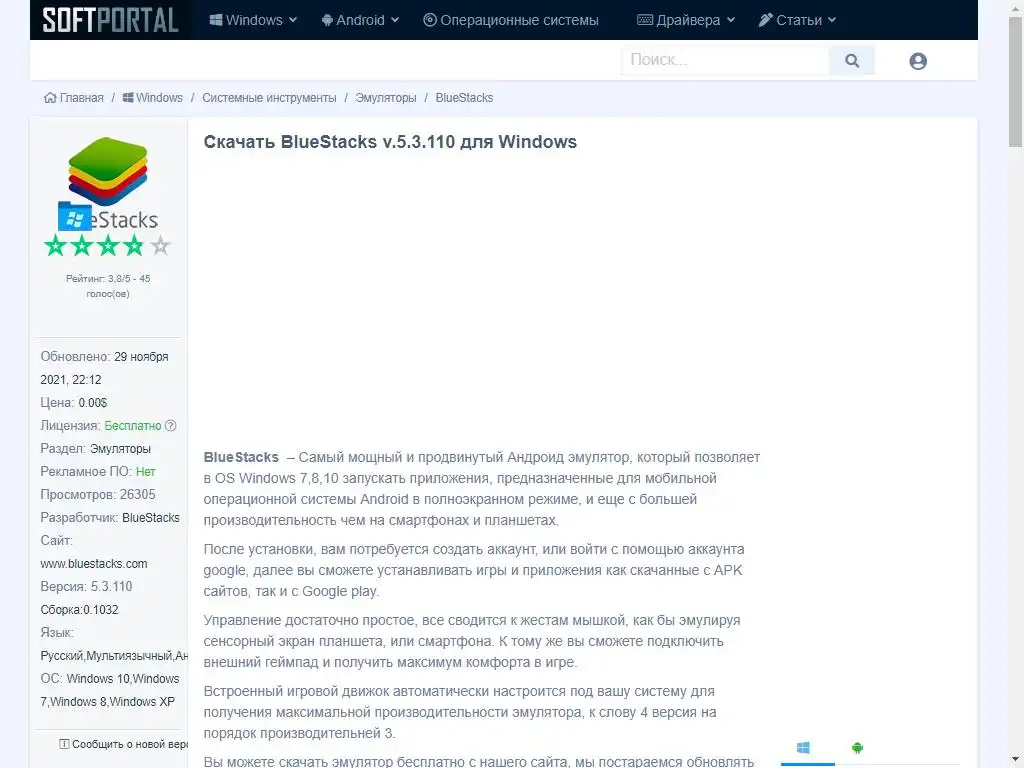Switch to the Windows icon tab

(x=803, y=748)
